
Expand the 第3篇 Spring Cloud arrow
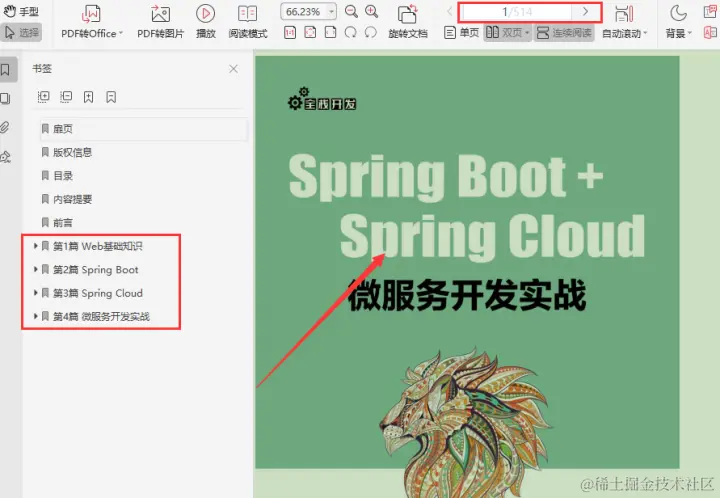click(35, 293)
